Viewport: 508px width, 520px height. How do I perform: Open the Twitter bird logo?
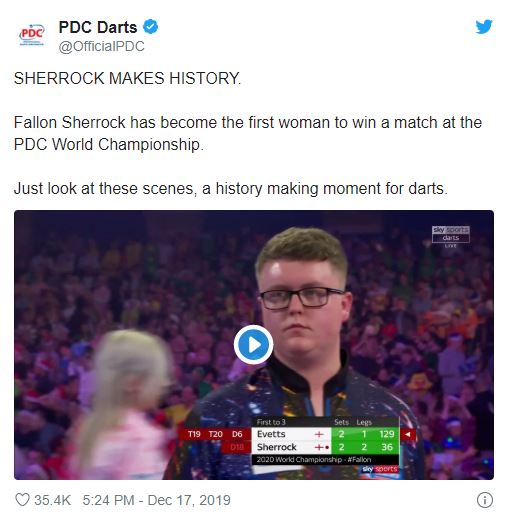click(484, 27)
